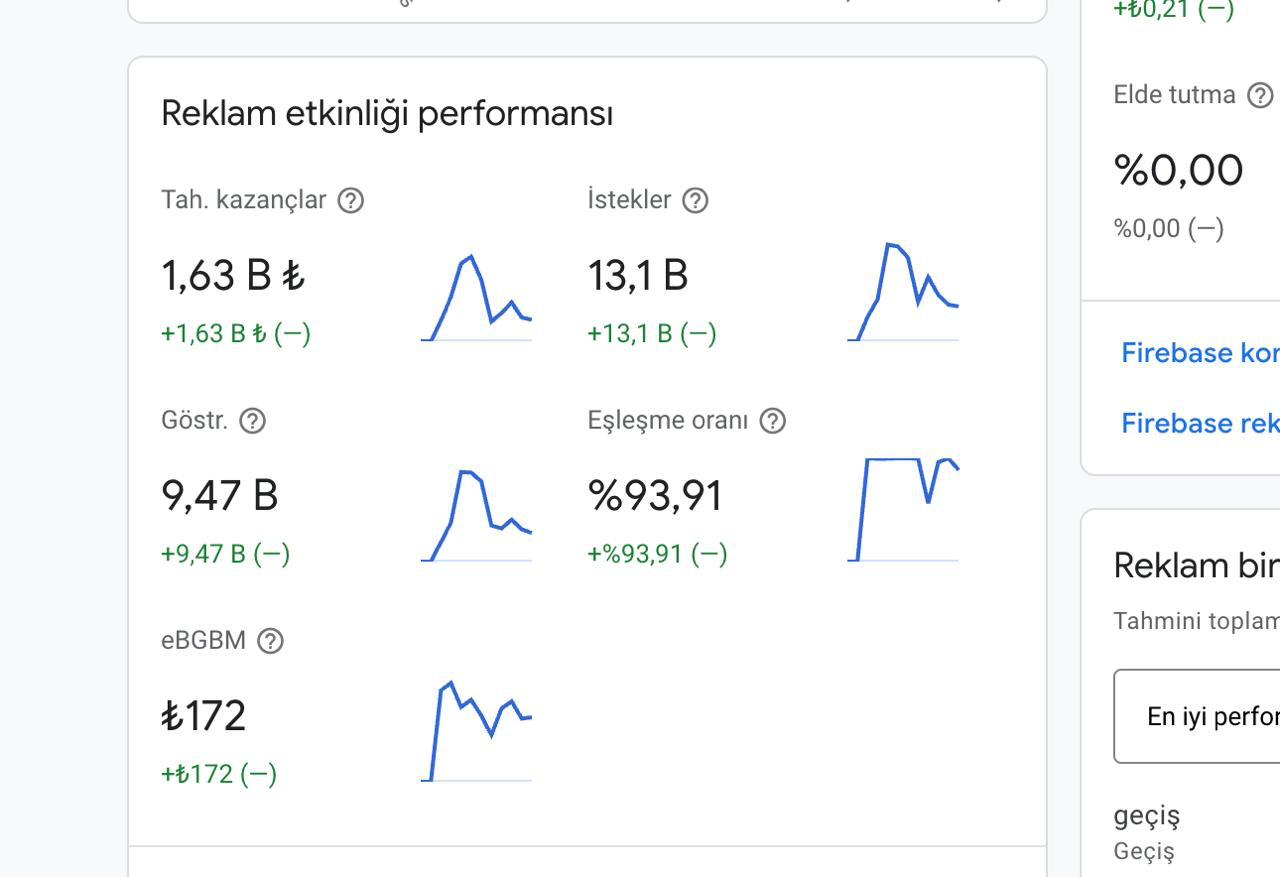Click the İstekler trend sparkline
The width and height of the screenshot is (1280, 877).
(x=903, y=292)
